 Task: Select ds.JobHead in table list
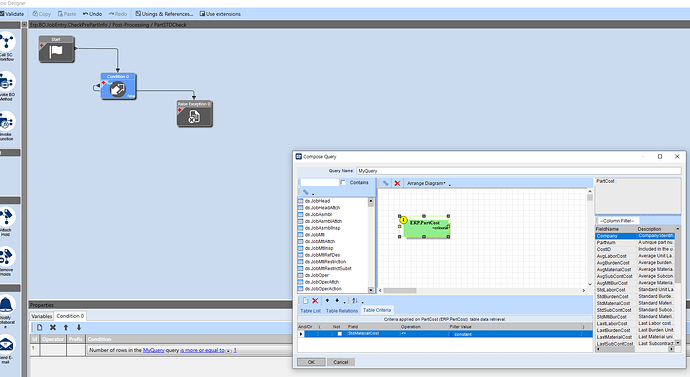pos(317,201)
